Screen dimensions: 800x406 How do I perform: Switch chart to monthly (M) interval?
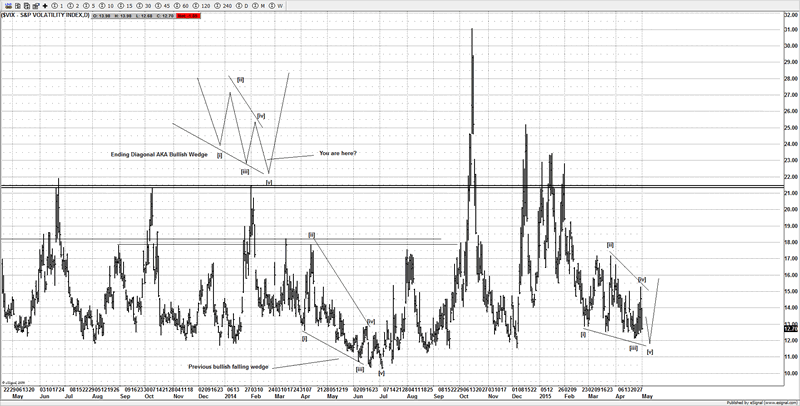(258, 6)
